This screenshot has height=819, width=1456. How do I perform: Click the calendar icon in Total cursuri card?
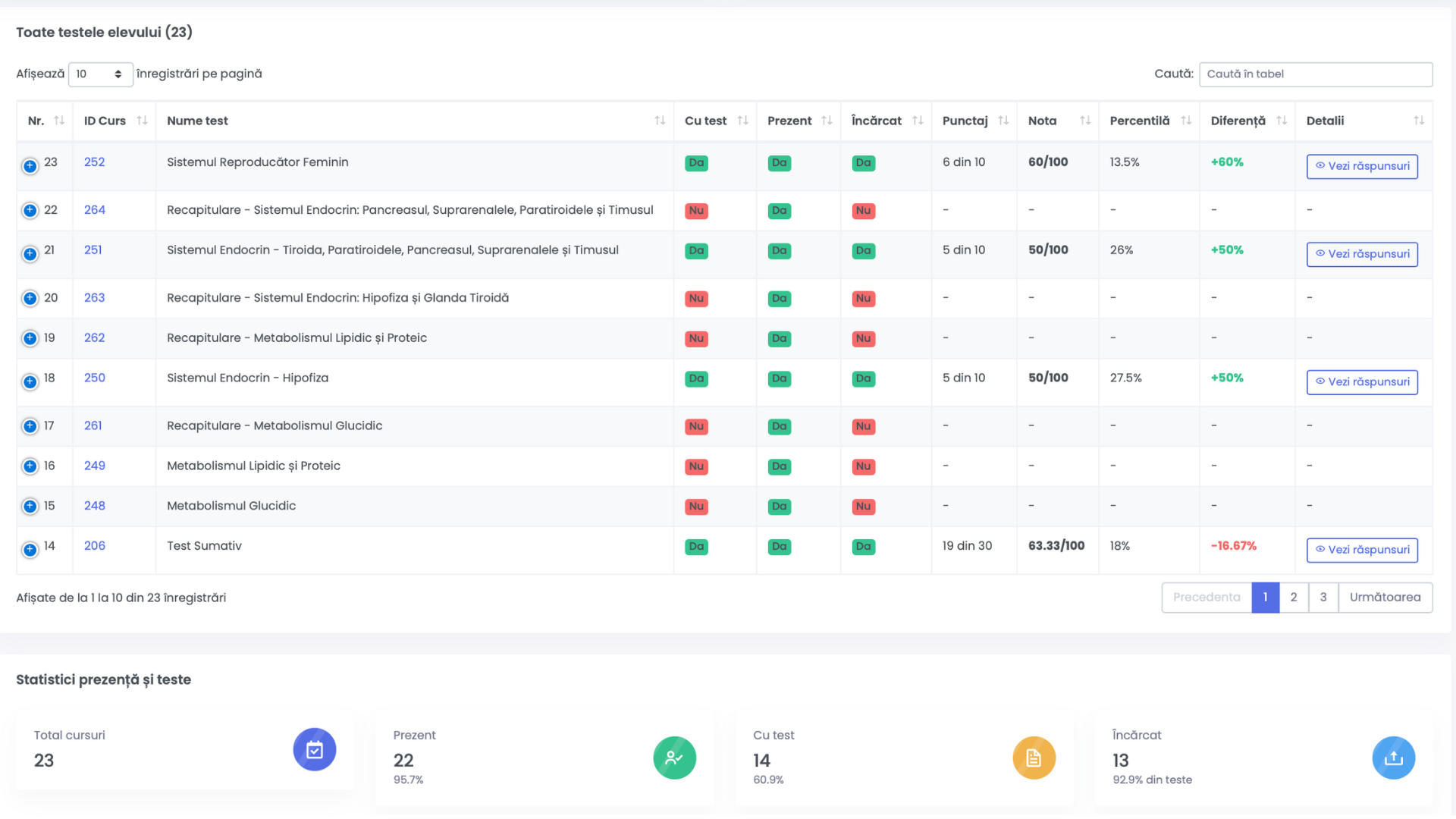click(x=315, y=749)
